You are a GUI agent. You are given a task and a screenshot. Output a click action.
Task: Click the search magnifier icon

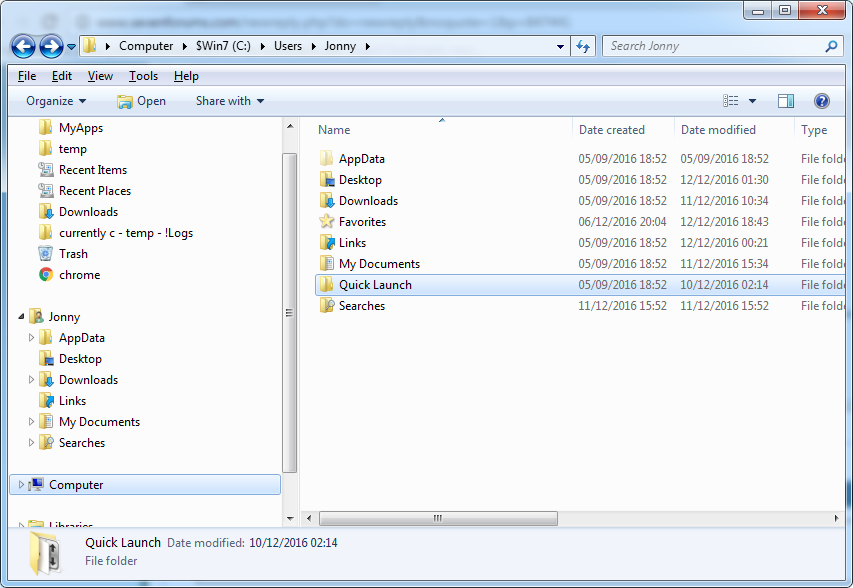[831, 46]
